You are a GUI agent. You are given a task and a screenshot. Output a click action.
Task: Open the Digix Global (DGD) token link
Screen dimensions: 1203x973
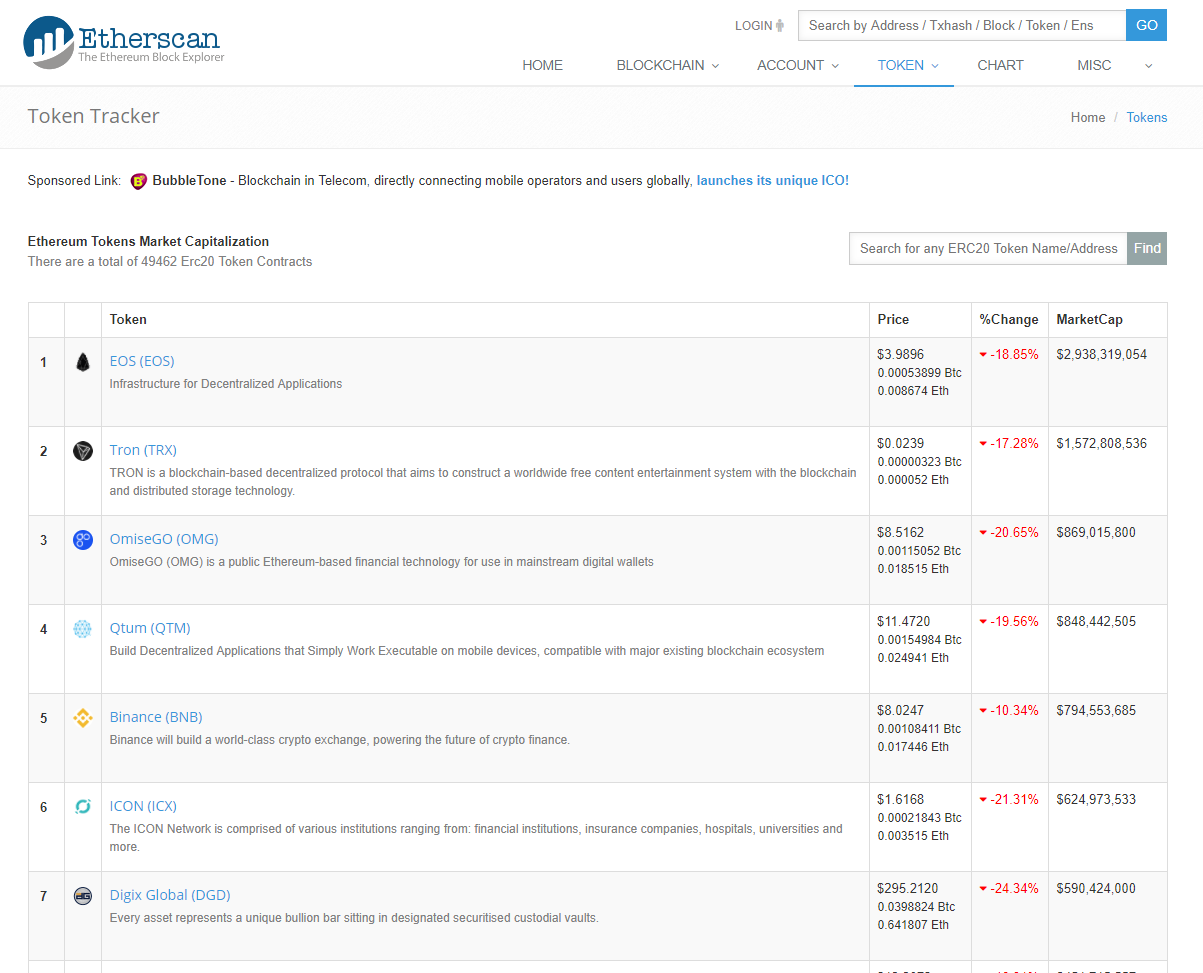170,895
